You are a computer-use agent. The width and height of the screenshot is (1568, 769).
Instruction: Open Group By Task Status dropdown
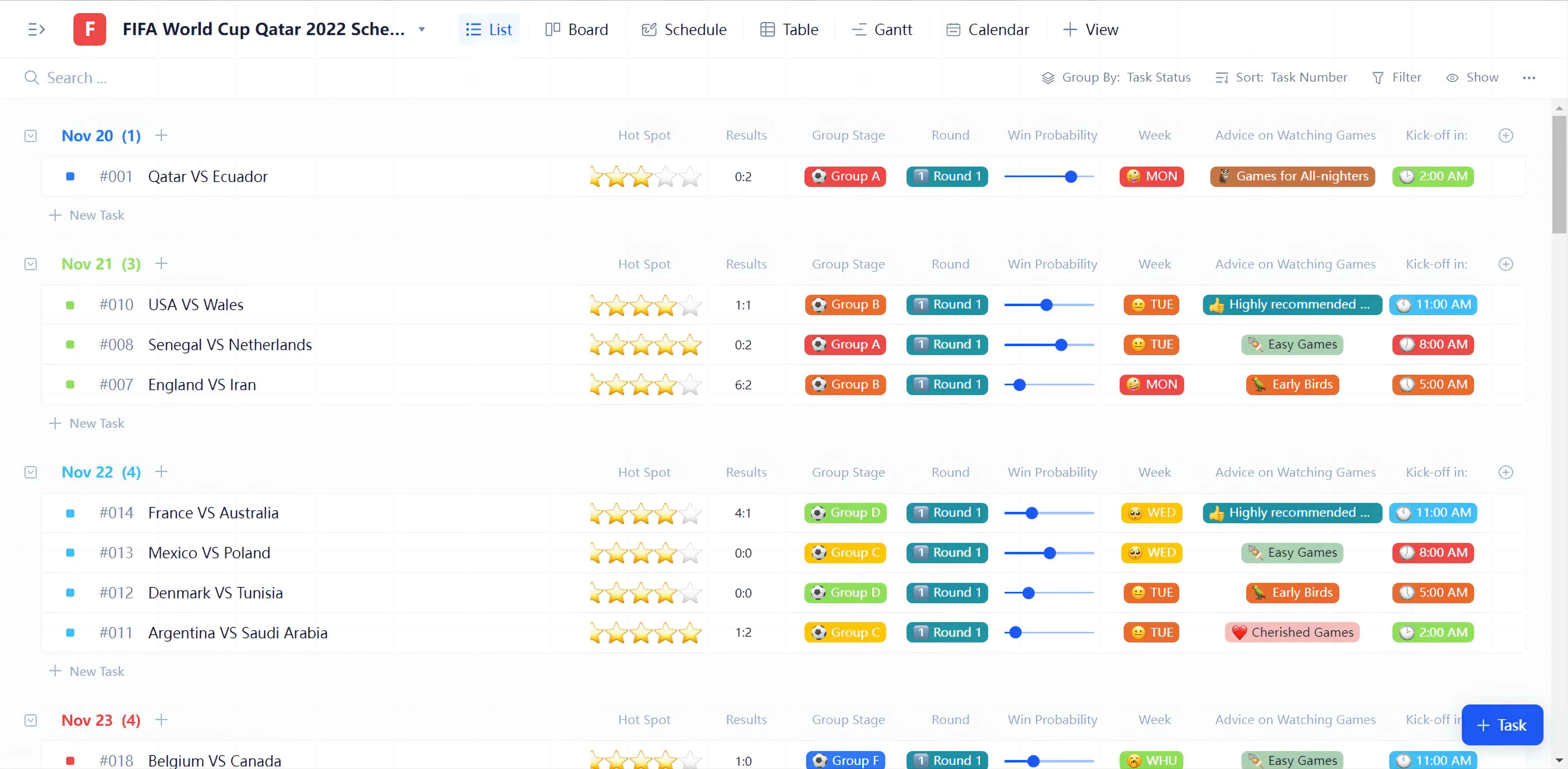[1116, 77]
